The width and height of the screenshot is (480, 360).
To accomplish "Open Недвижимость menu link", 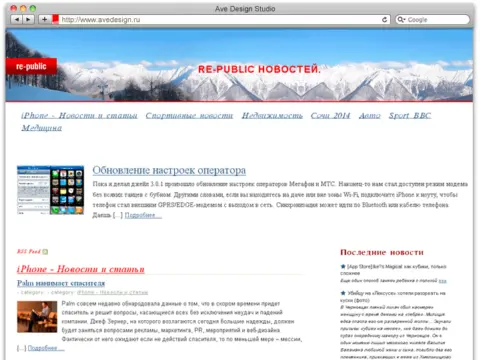I will [272, 115].
